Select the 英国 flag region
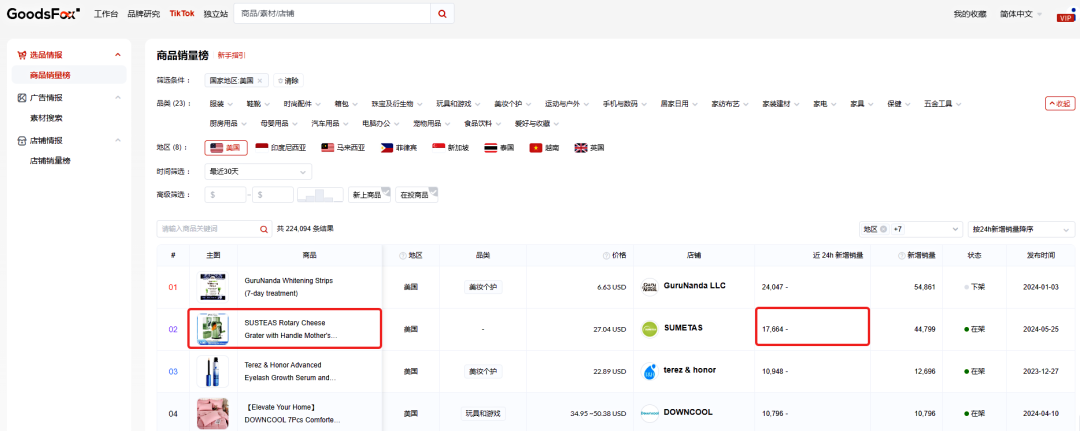Screen dimensions: 1080x431 coord(590,148)
